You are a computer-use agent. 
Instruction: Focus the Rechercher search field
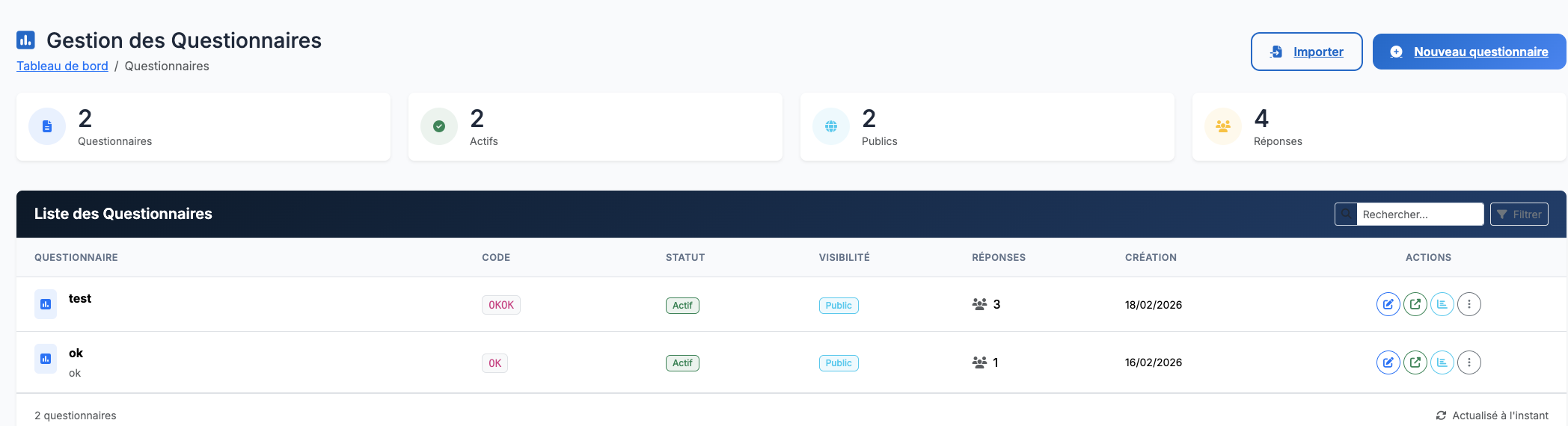point(1419,214)
